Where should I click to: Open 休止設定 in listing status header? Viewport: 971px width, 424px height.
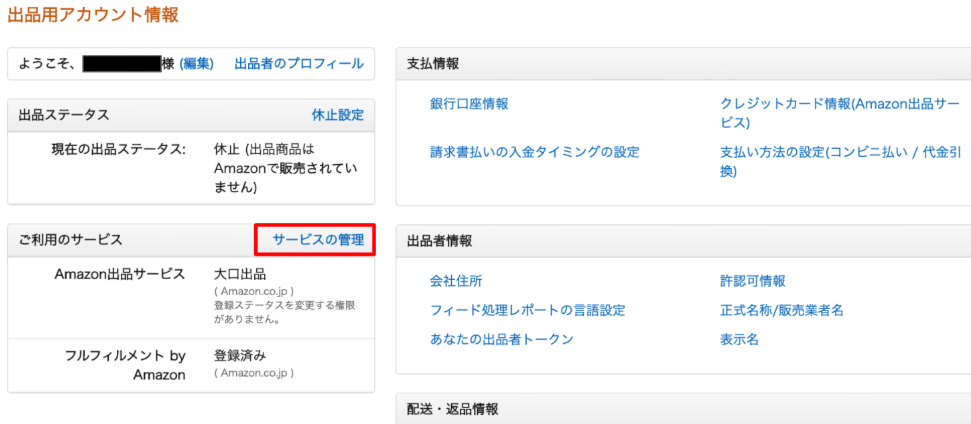(337, 115)
